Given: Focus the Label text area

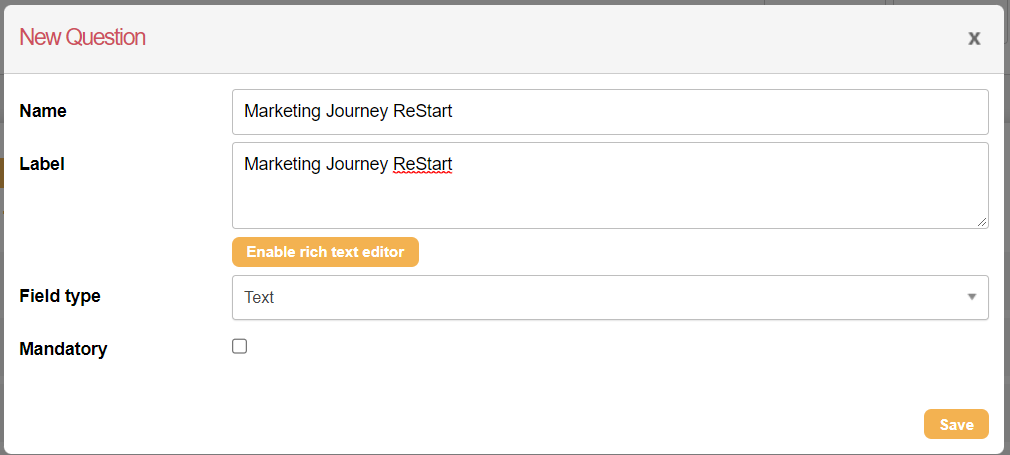Looking at the screenshot, I should point(610,195).
